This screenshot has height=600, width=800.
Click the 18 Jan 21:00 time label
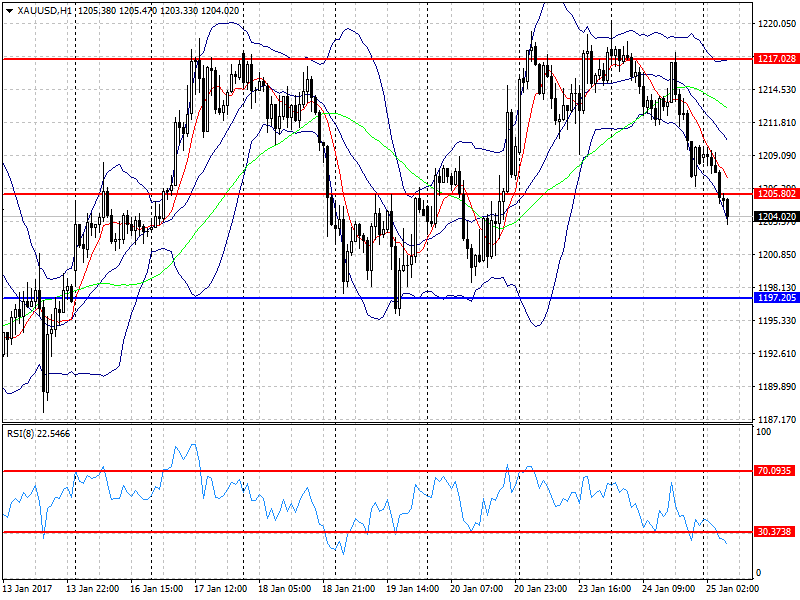pyautogui.click(x=348, y=588)
